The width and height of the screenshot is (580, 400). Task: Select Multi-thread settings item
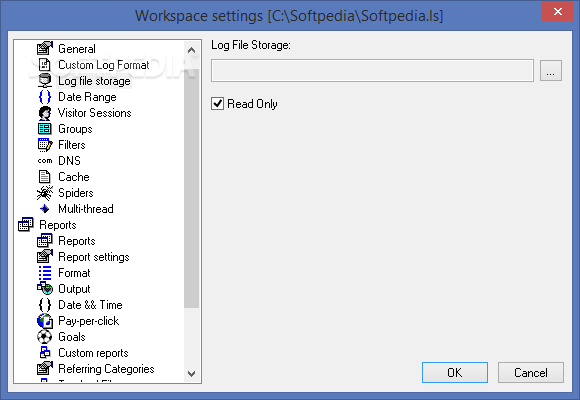86,209
